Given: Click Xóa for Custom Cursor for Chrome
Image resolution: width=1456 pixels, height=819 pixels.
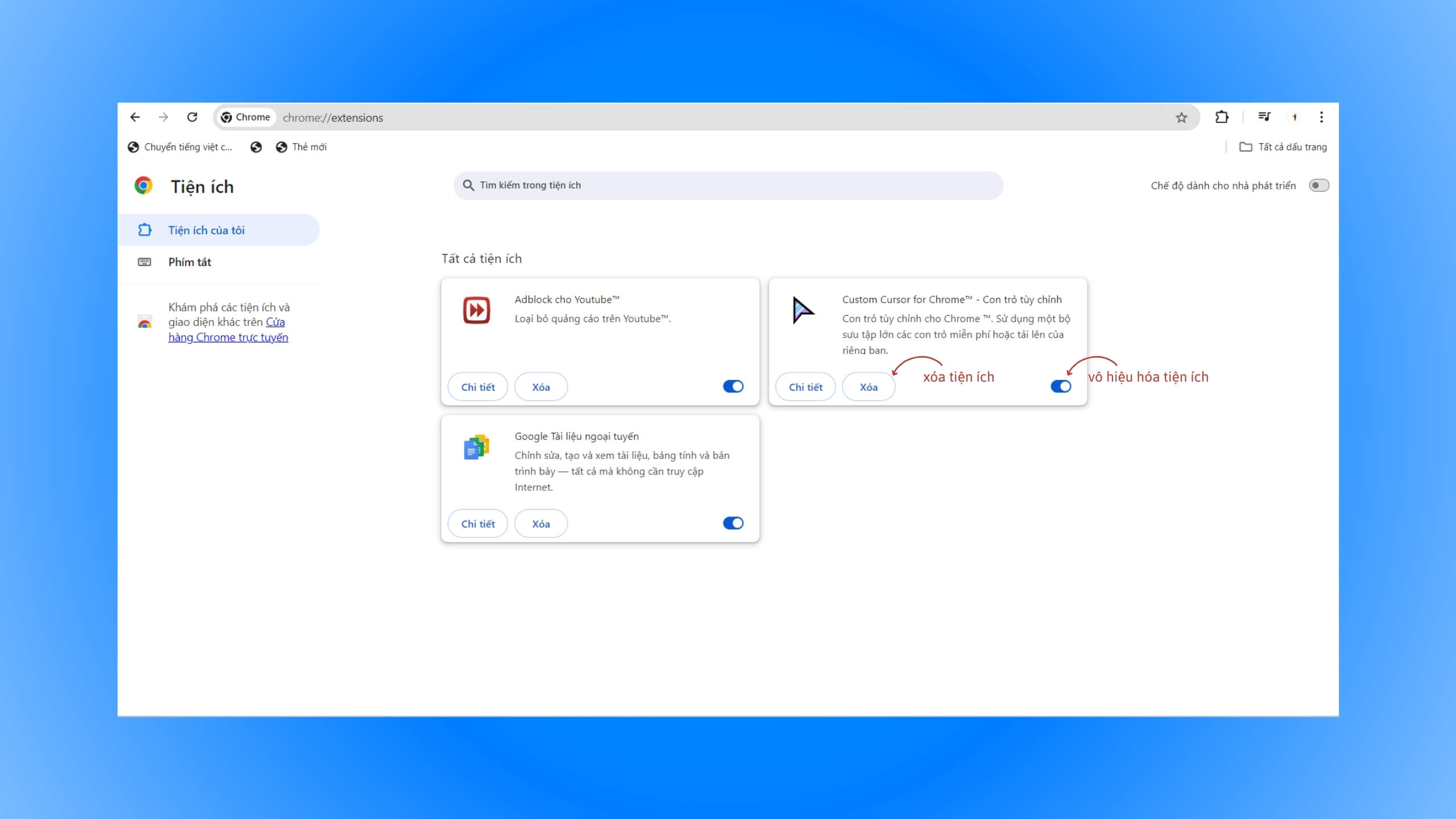Looking at the screenshot, I should coord(868,387).
